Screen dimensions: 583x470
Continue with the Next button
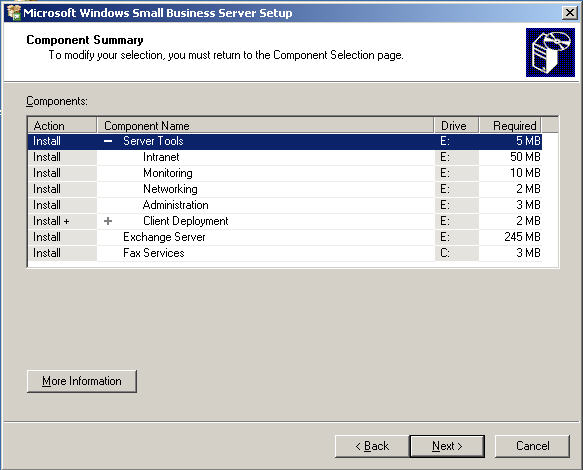(447, 446)
